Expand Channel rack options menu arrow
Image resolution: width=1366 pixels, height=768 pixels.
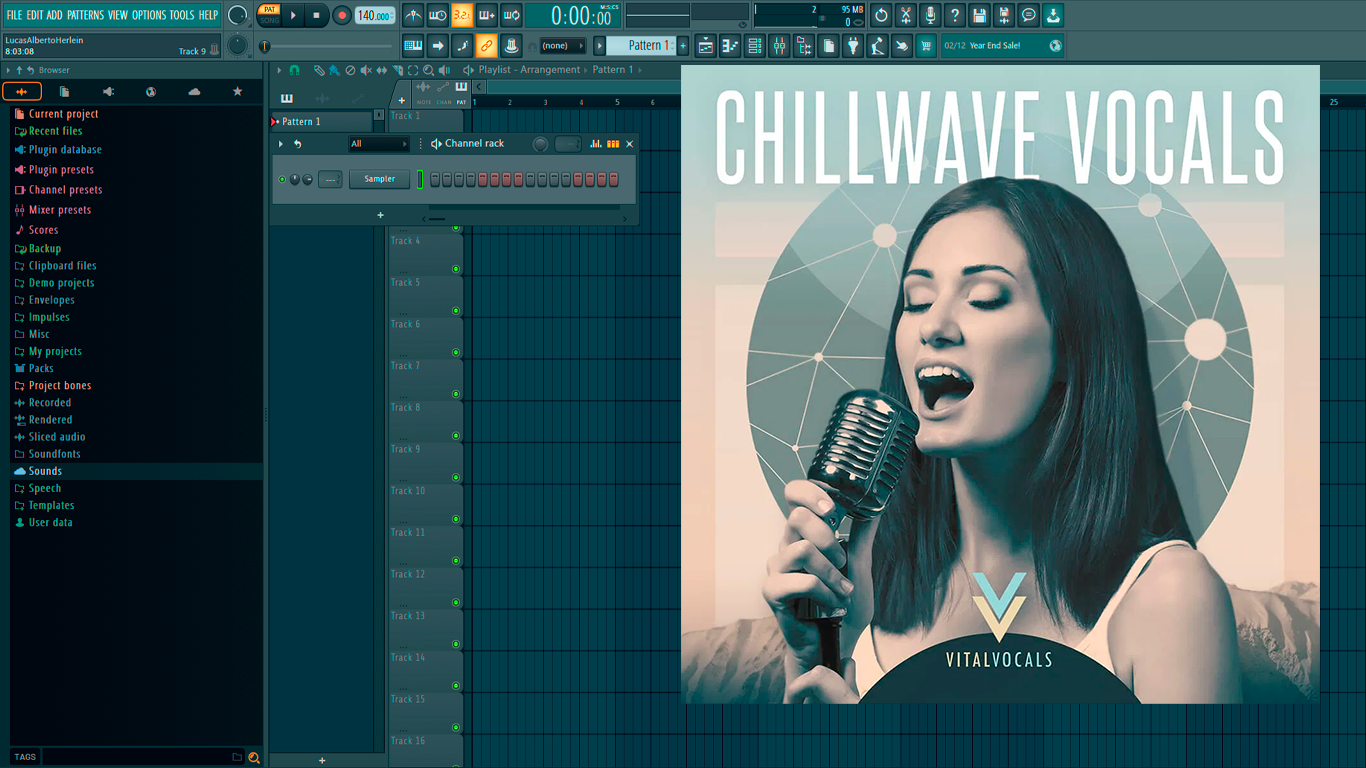281,144
